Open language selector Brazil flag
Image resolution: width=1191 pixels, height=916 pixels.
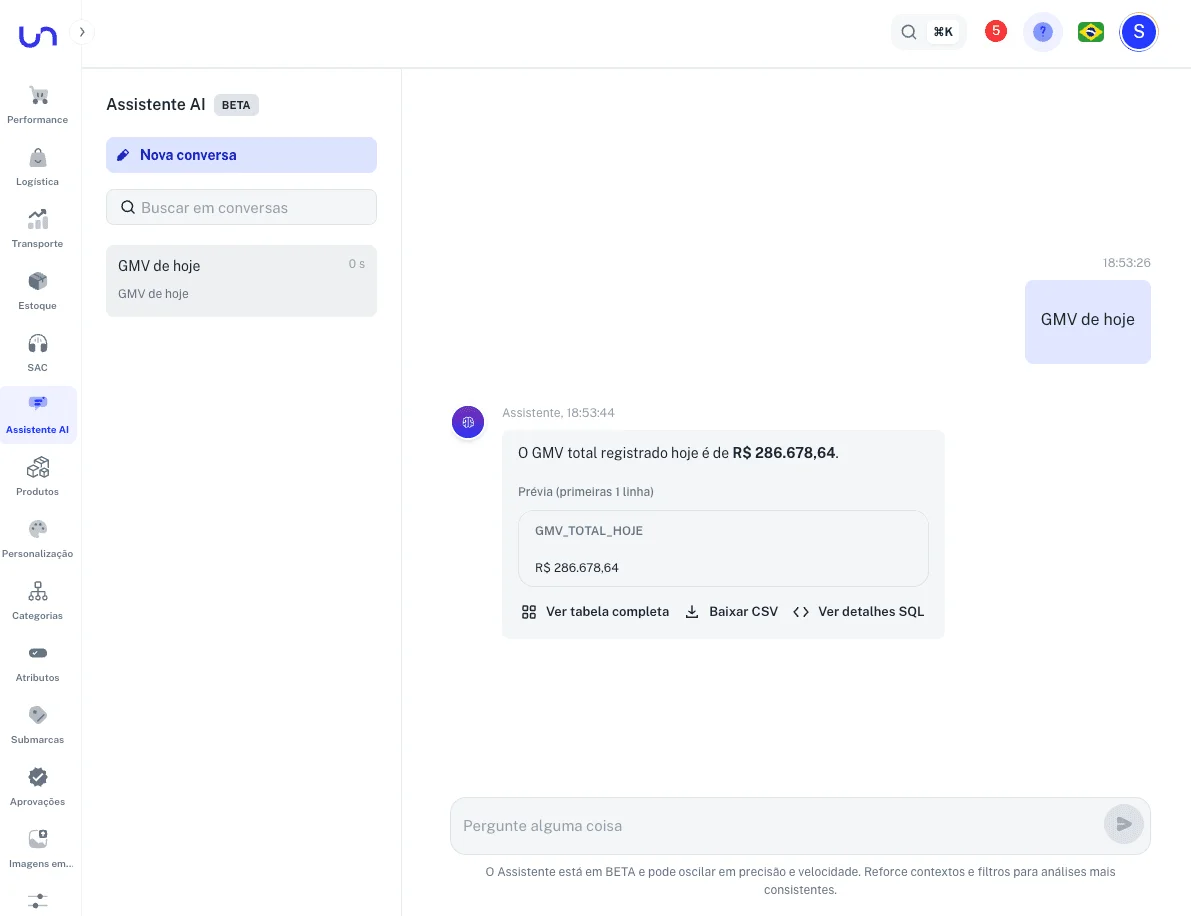click(1090, 32)
